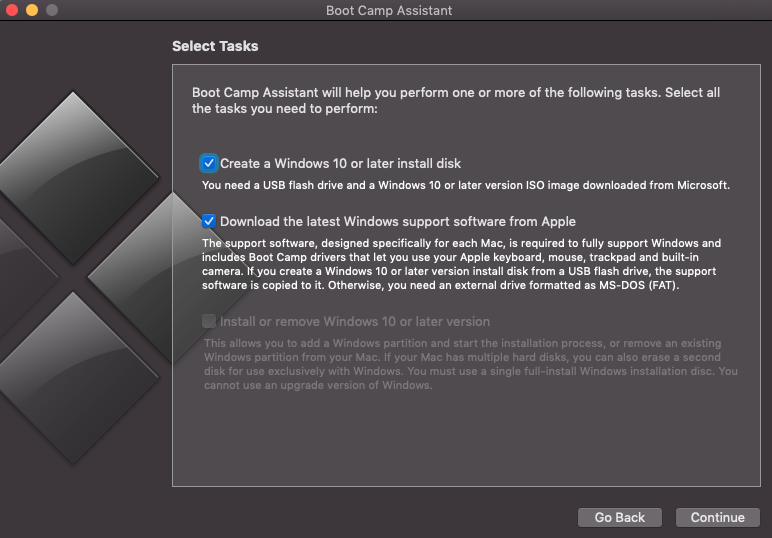Click 'Install or remove Windows 10 or later version' label

coord(354,321)
